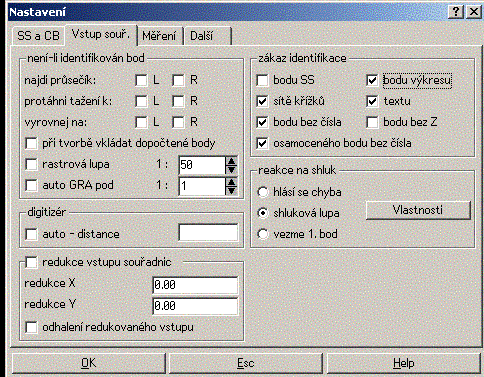Uncheck the bodu výkresu checkbox
The width and height of the screenshot is (484, 377).
pos(372,80)
